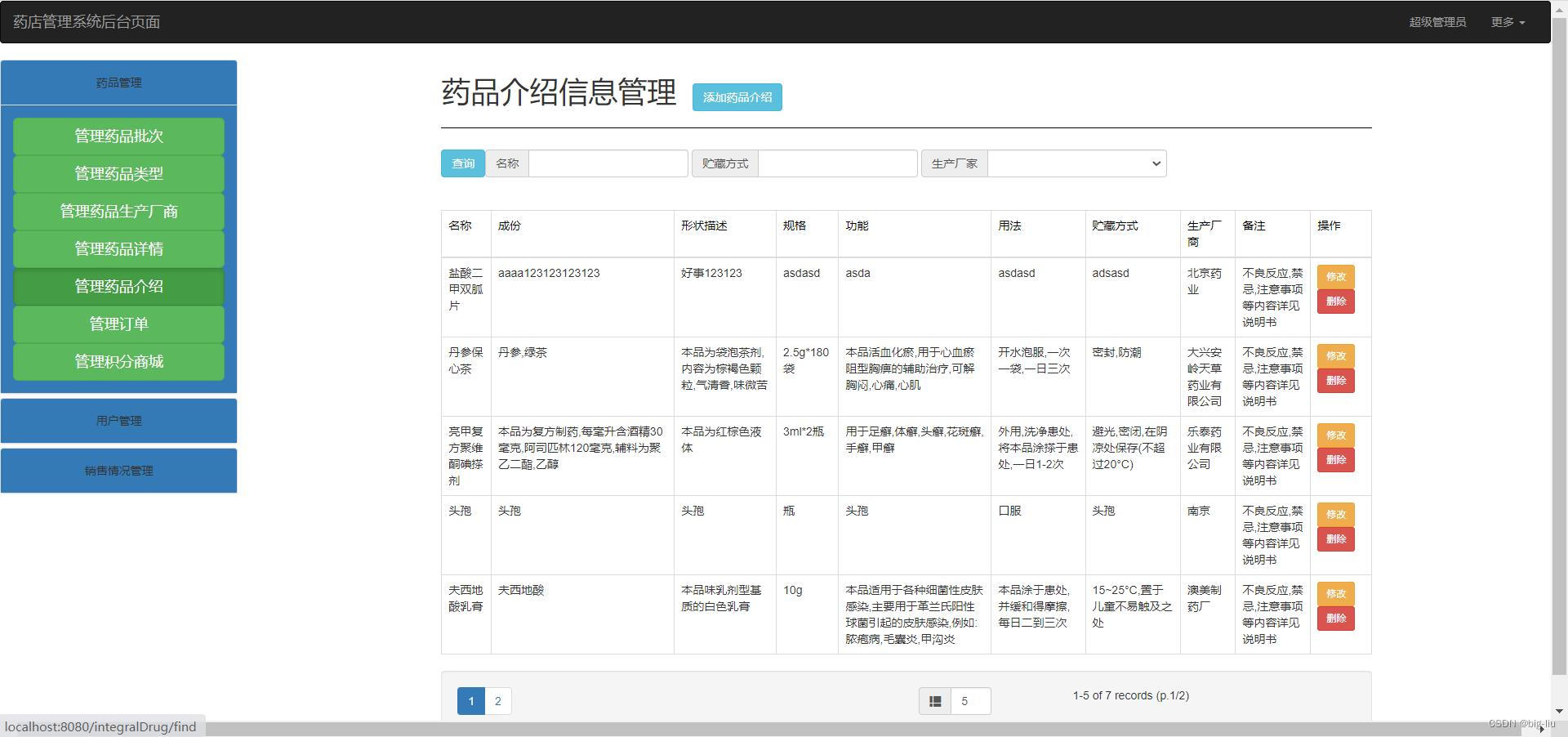Click the 添加药品介绍 button
Screen dimensions: 1568x737
point(736,97)
